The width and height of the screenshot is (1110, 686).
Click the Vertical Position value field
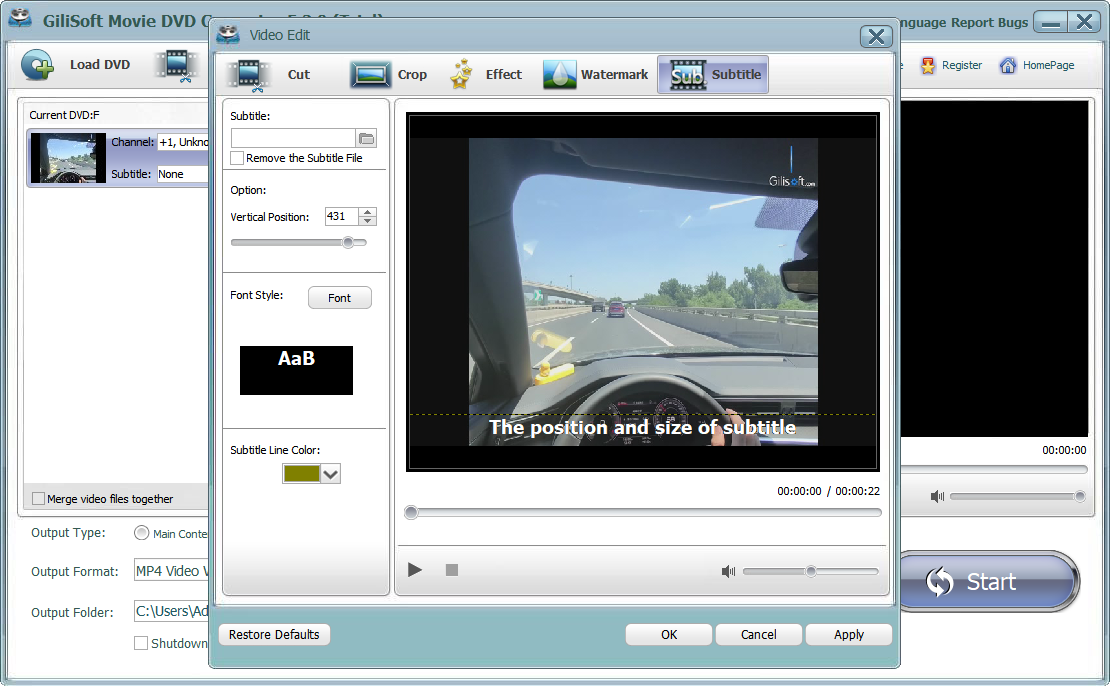[x=341, y=217]
